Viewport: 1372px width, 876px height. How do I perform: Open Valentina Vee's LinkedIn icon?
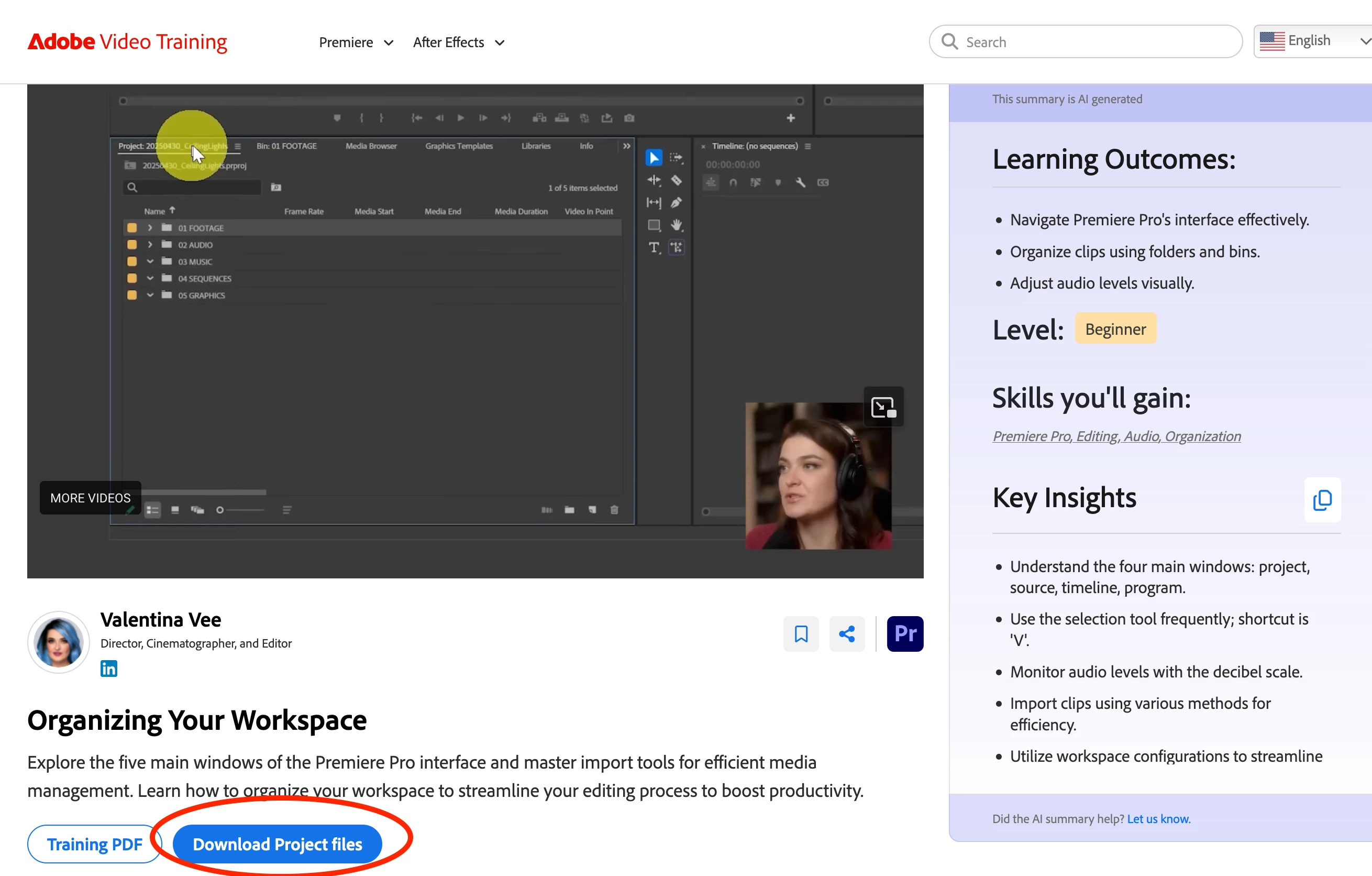(x=108, y=668)
